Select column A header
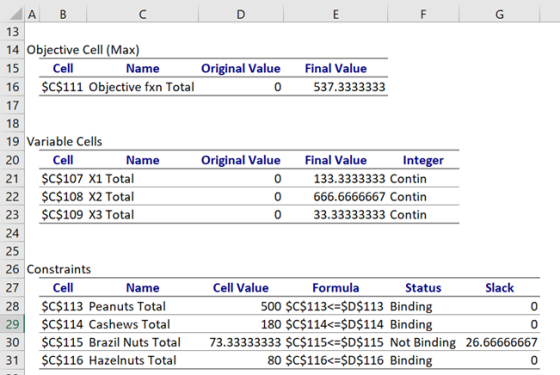The width and height of the screenshot is (560, 375). (x=32, y=14)
